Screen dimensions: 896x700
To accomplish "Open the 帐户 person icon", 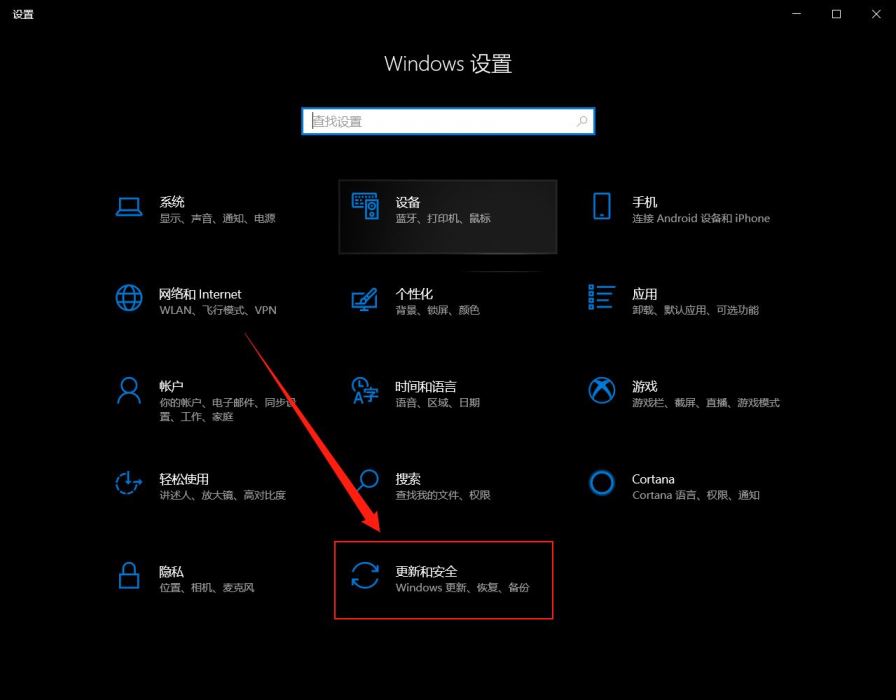I will point(129,391).
